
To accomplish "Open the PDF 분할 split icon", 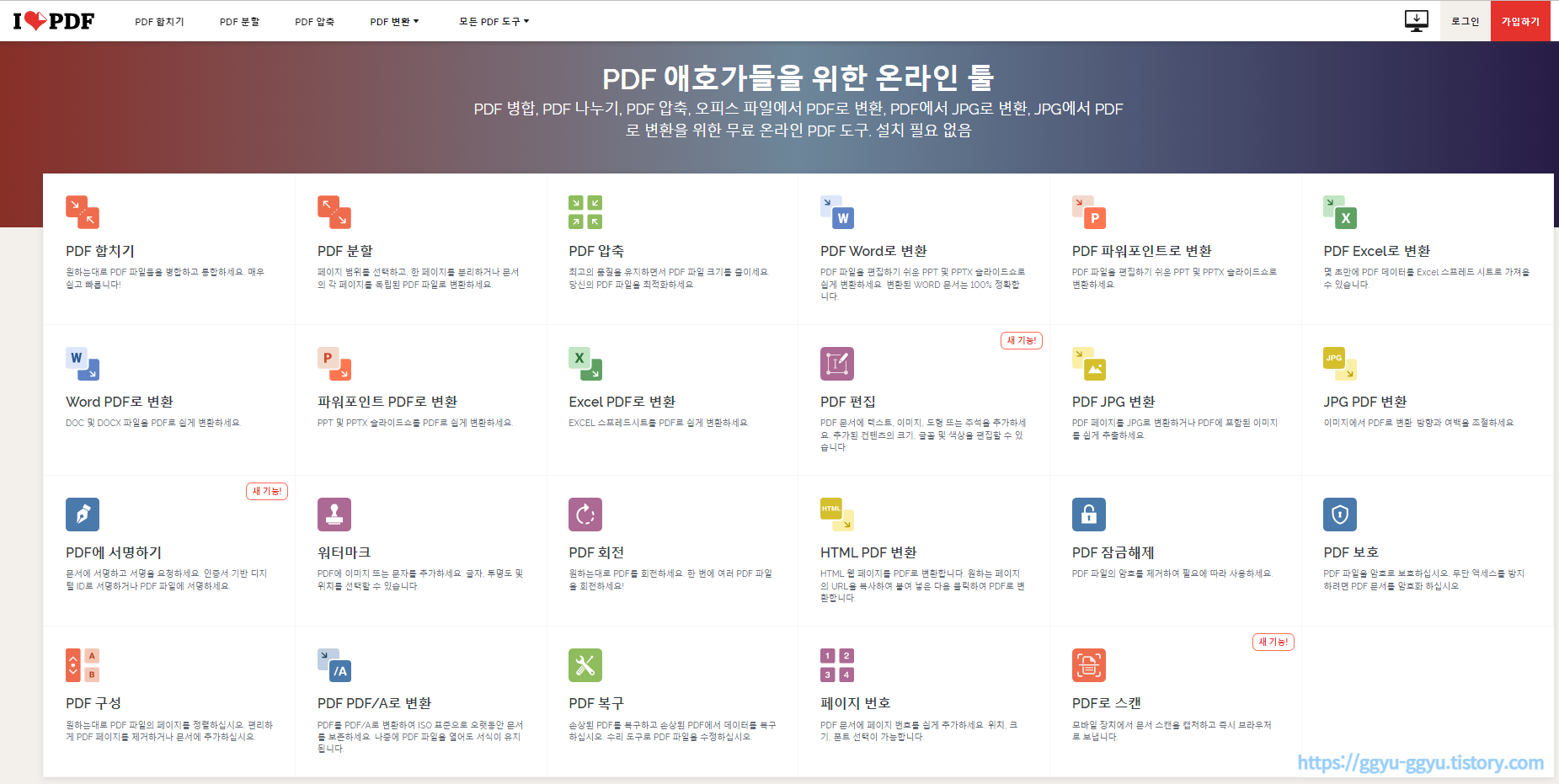I will (334, 212).
